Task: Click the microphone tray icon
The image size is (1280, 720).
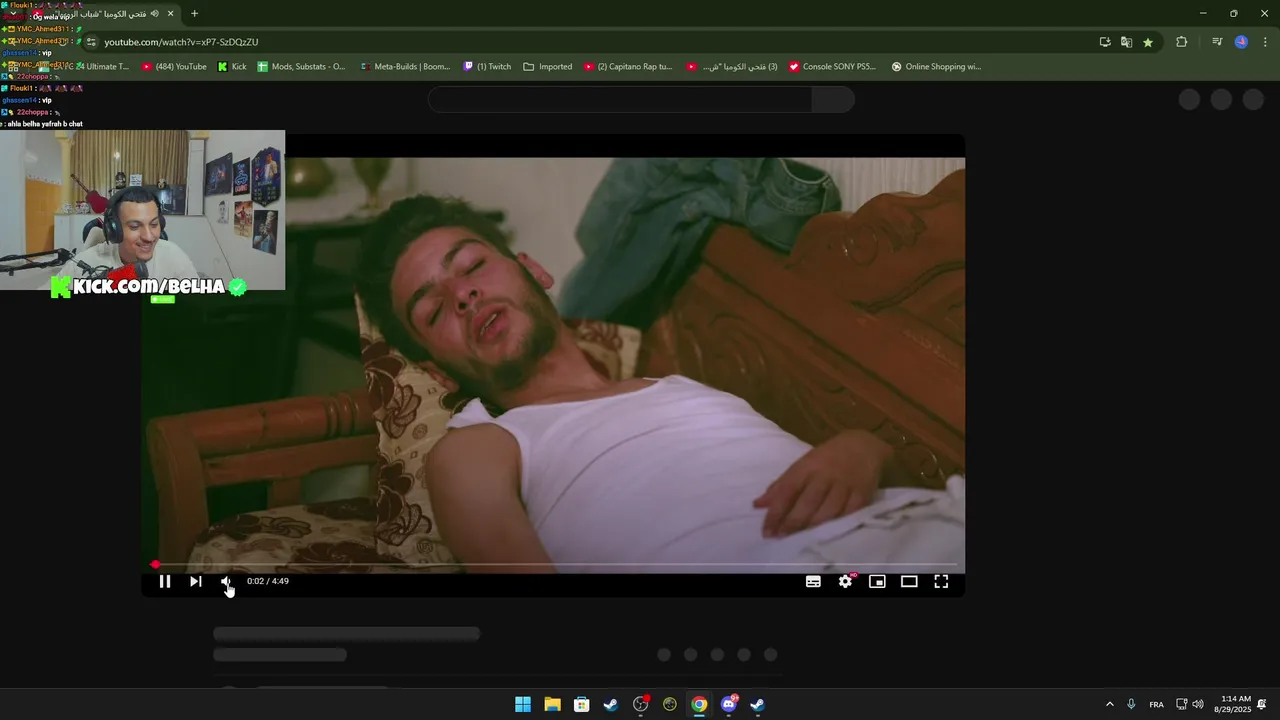Action: 1131,704
